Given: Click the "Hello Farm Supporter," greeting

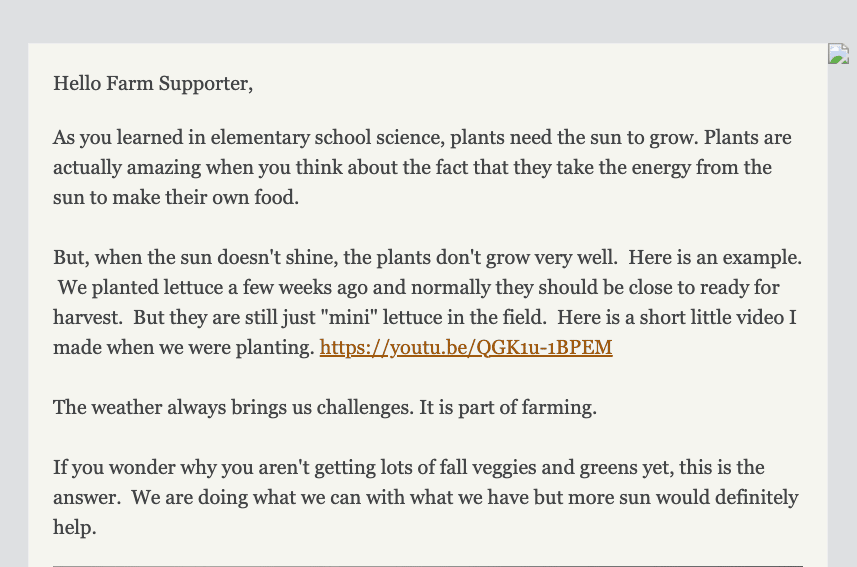Looking at the screenshot, I should coord(153,83).
